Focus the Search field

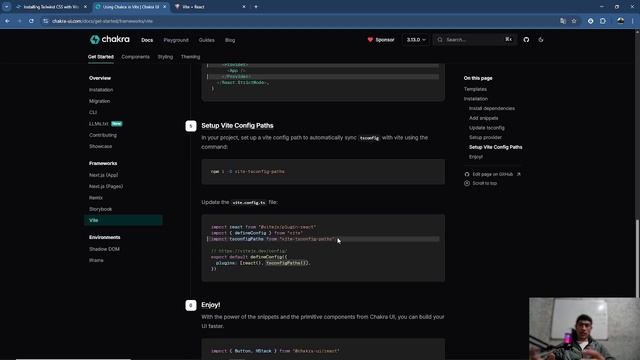click(x=475, y=40)
